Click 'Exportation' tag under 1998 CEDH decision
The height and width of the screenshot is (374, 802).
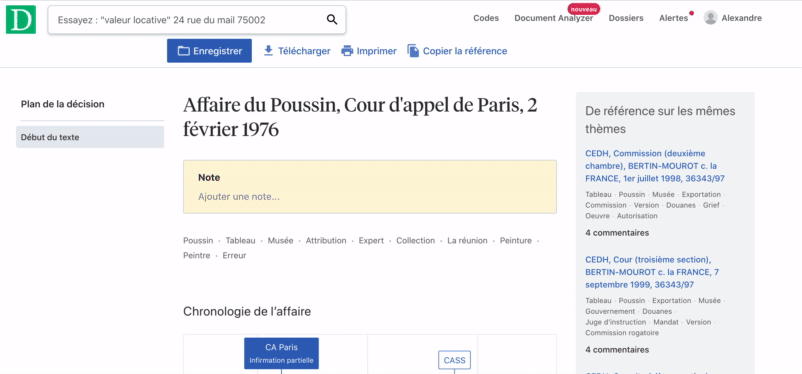click(701, 194)
